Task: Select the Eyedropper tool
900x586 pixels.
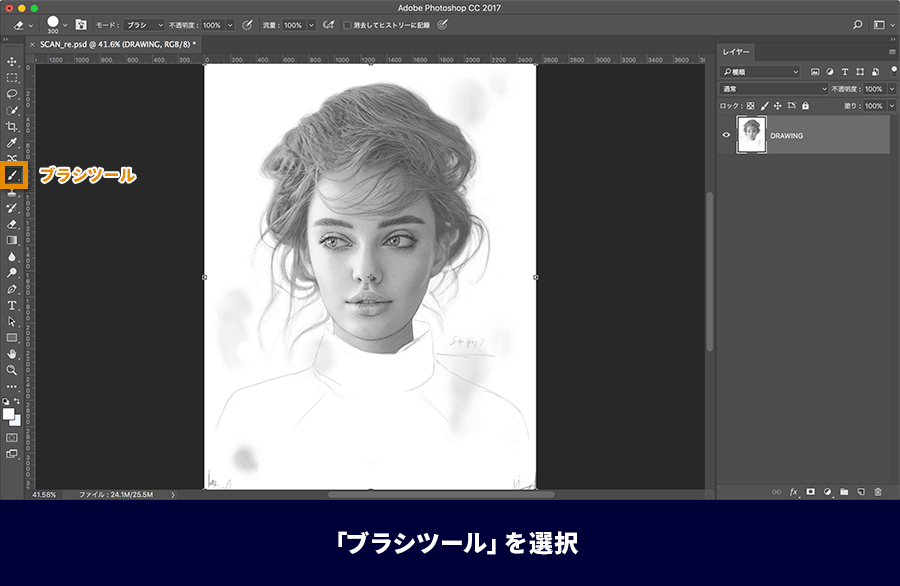Action: click(11, 142)
